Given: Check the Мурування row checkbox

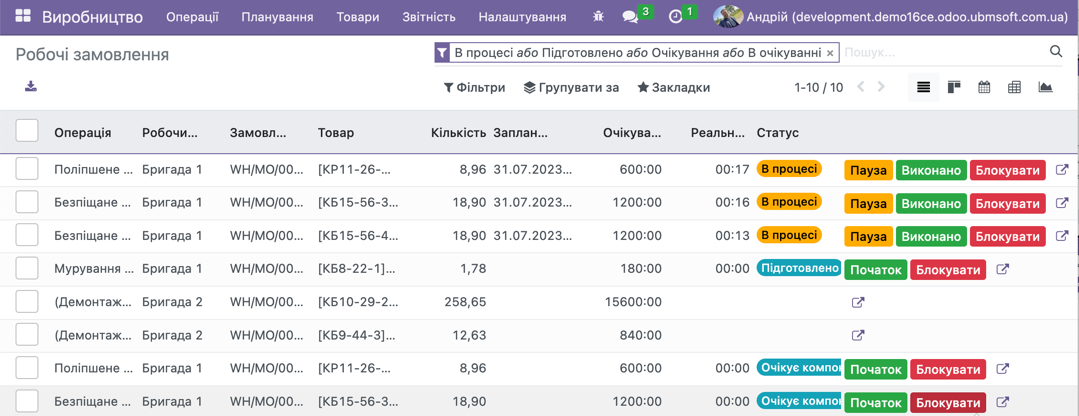Looking at the screenshot, I should click(x=27, y=268).
